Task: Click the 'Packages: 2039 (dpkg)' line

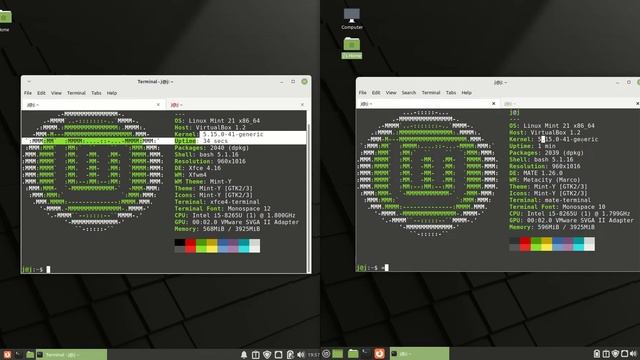Action: (x=546, y=153)
